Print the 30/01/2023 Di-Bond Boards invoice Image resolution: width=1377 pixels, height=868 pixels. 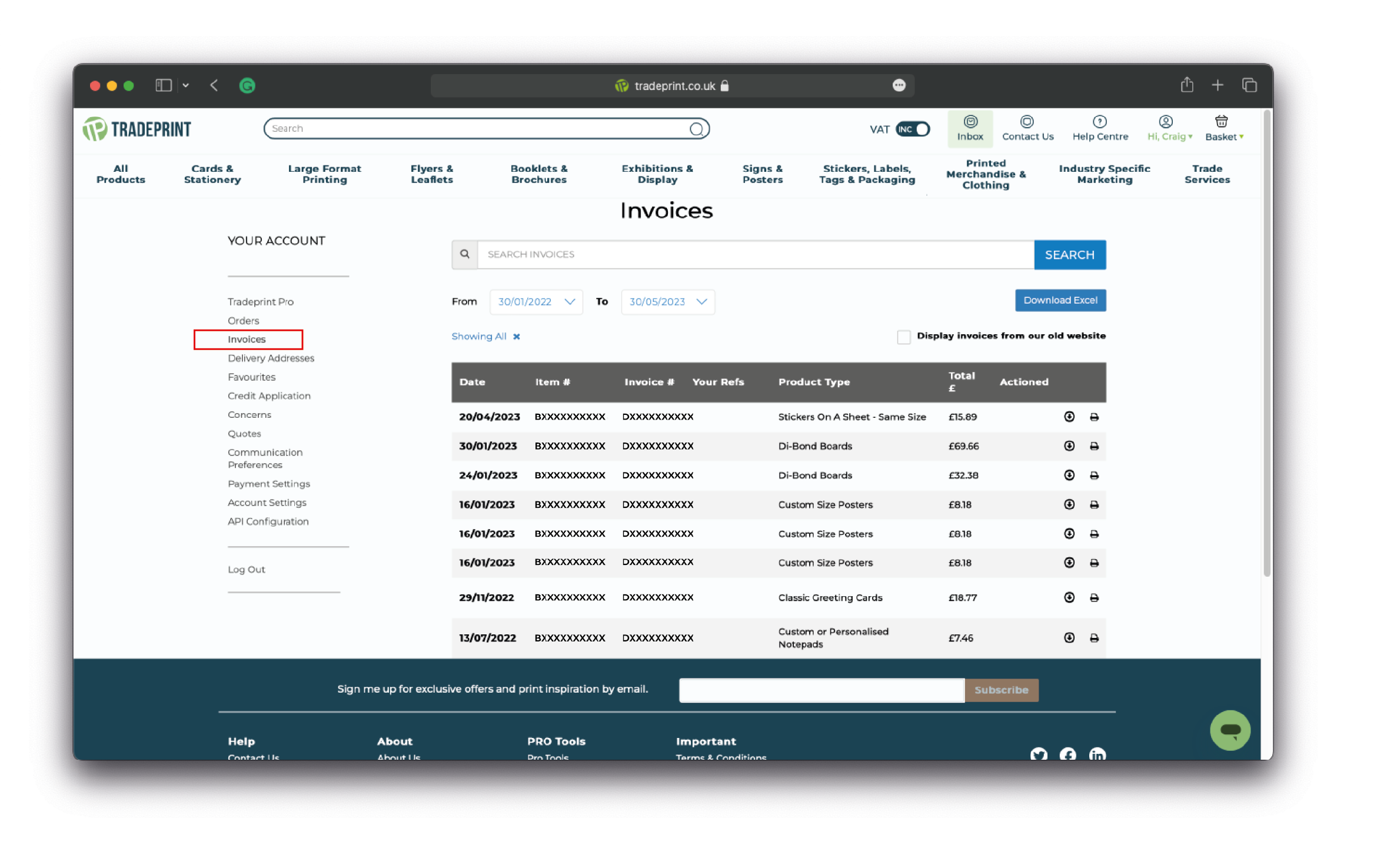click(x=1094, y=446)
